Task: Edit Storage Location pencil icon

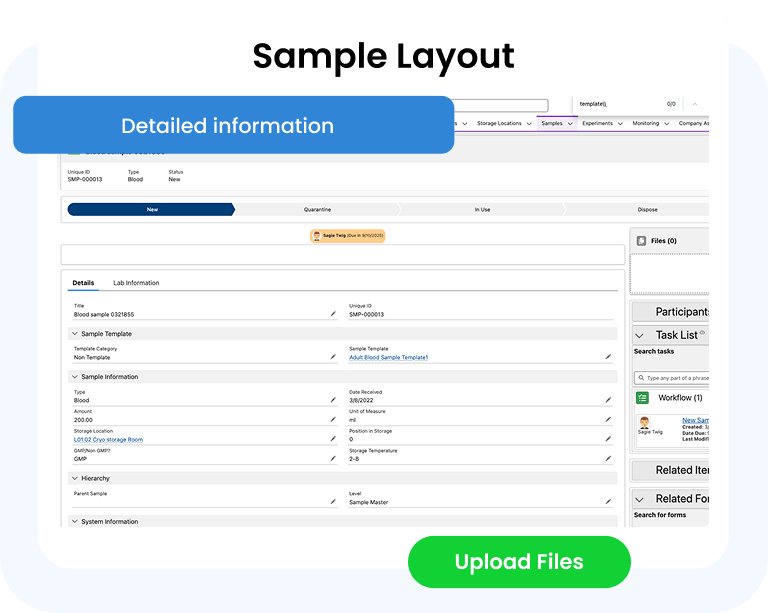Action: [x=333, y=439]
